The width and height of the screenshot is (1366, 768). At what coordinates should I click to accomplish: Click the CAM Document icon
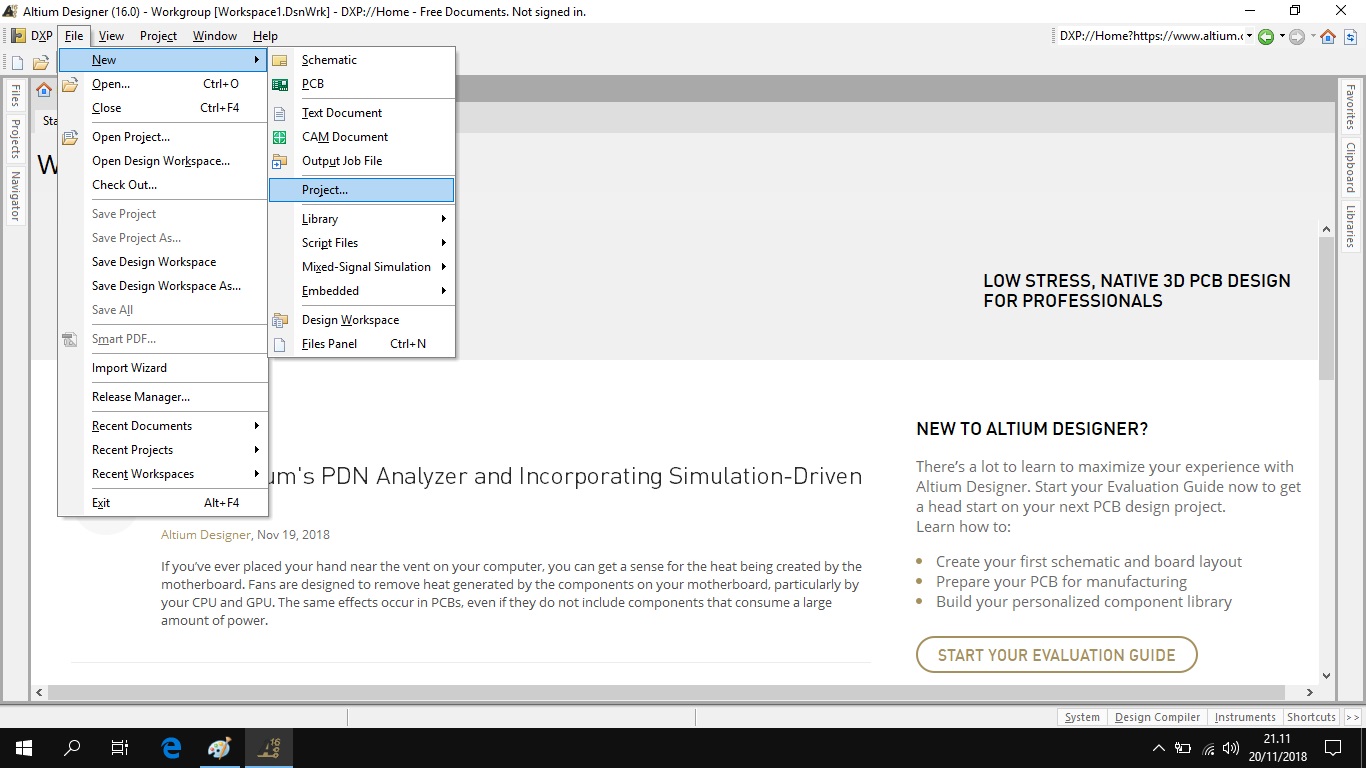tap(280, 137)
